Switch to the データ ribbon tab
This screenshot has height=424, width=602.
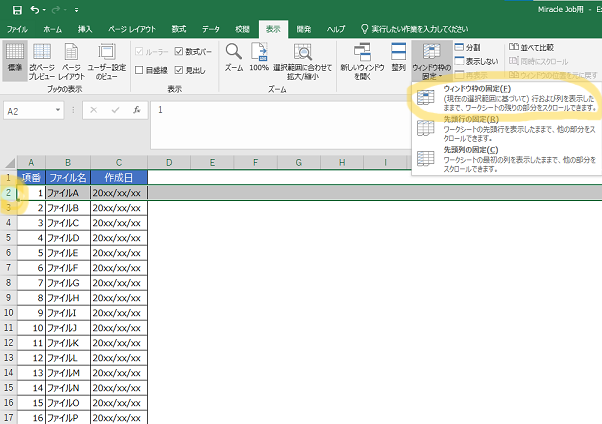click(x=211, y=29)
